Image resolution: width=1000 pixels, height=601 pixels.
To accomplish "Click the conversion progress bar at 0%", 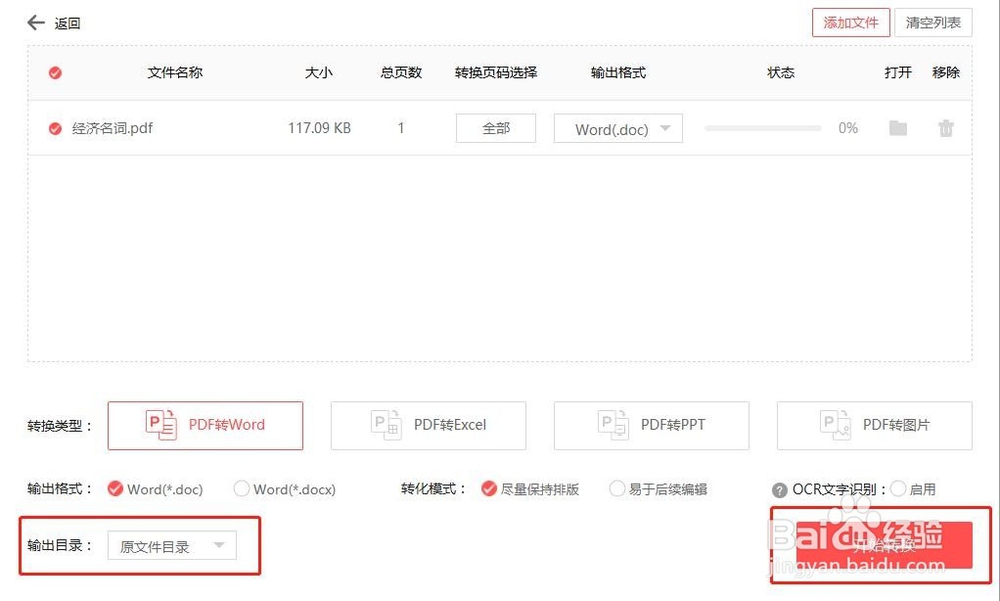I will tap(763, 128).
